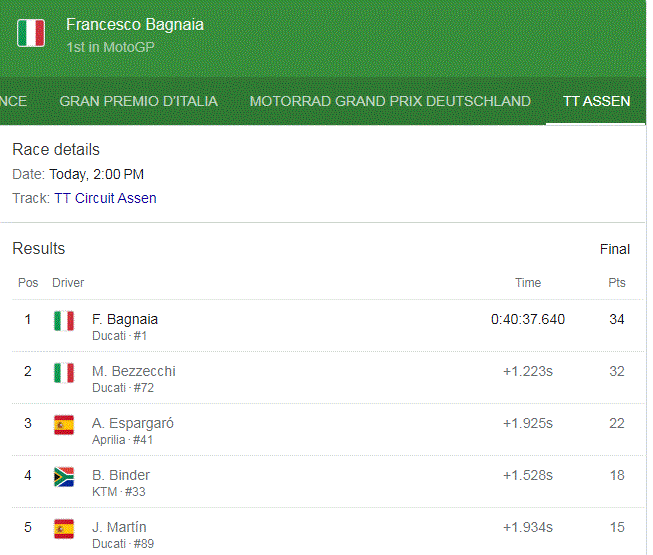Click the Pos column header
Screen dimensions: 653x555
[x=28, y=283]
